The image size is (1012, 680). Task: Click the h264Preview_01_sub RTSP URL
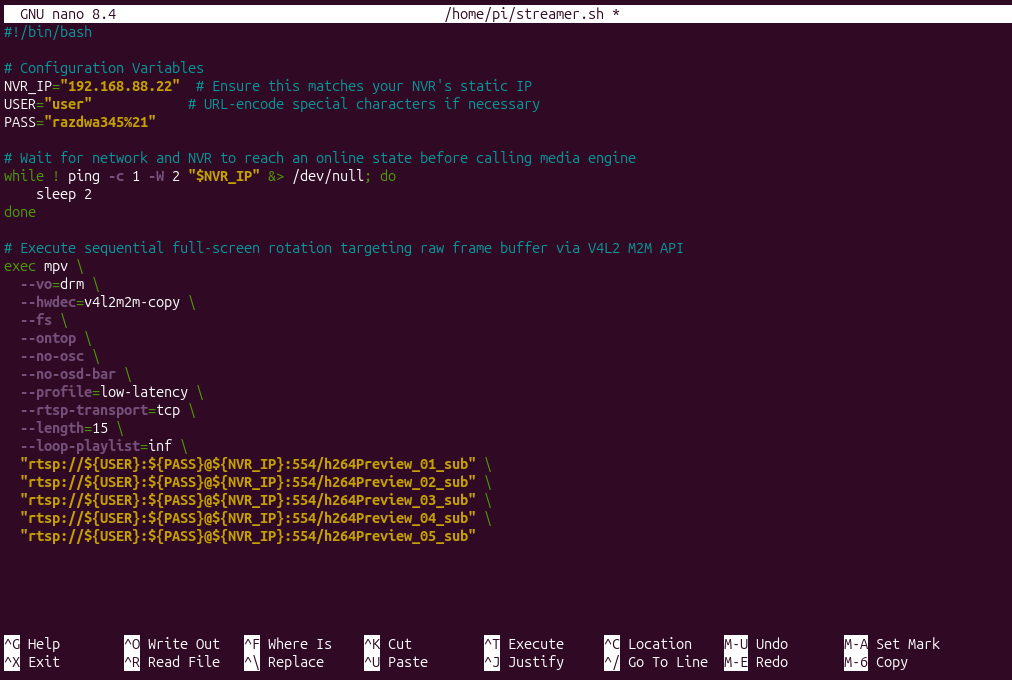(248, 465)
